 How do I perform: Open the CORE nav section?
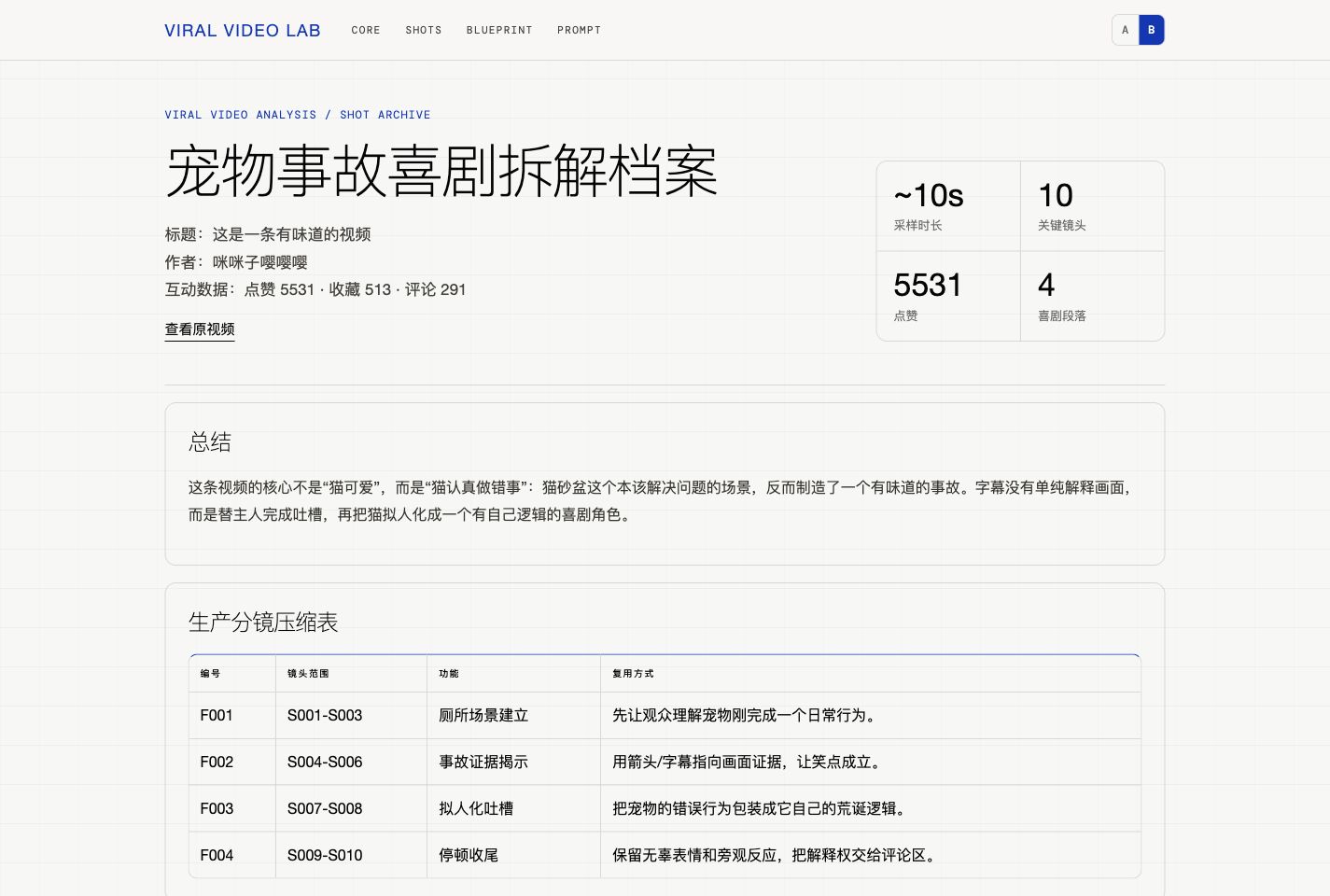[366, 30]
